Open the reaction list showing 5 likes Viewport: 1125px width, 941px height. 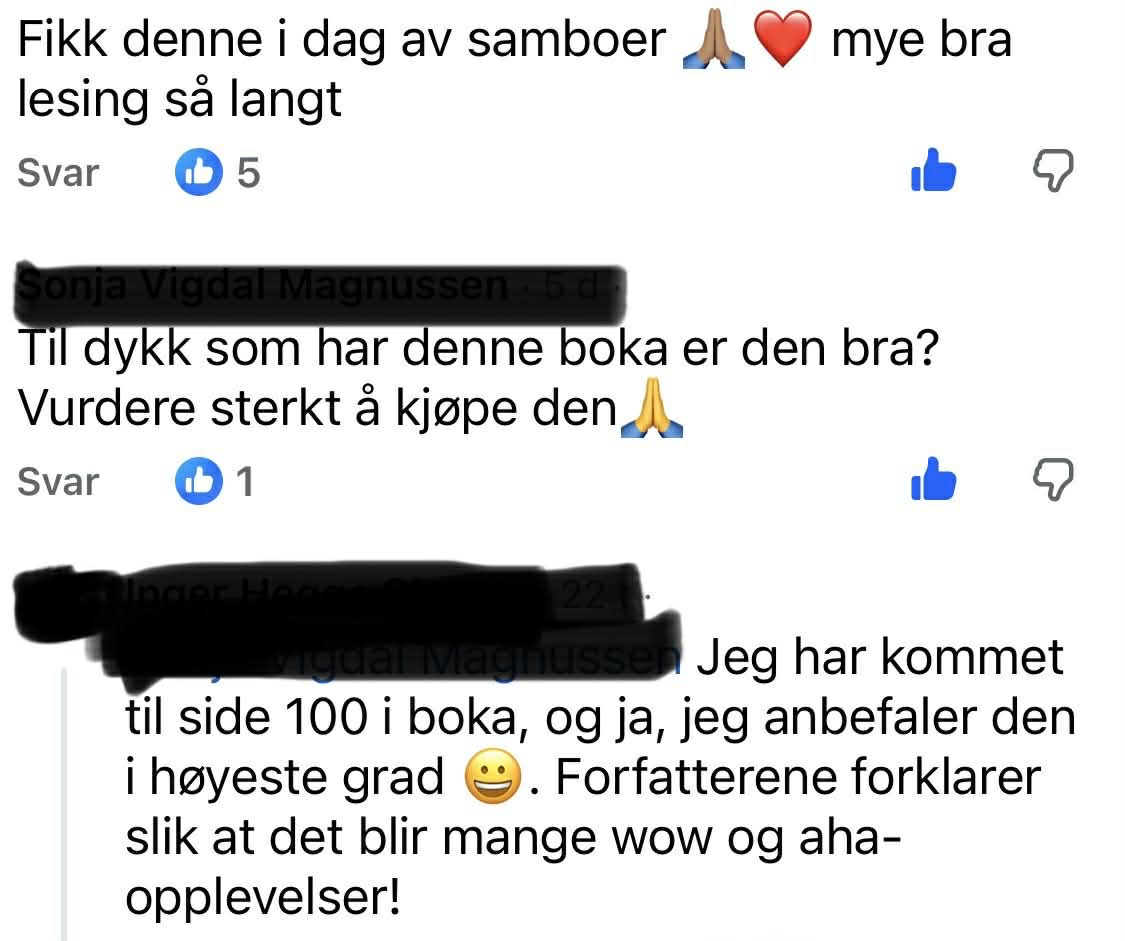point(217,172)
